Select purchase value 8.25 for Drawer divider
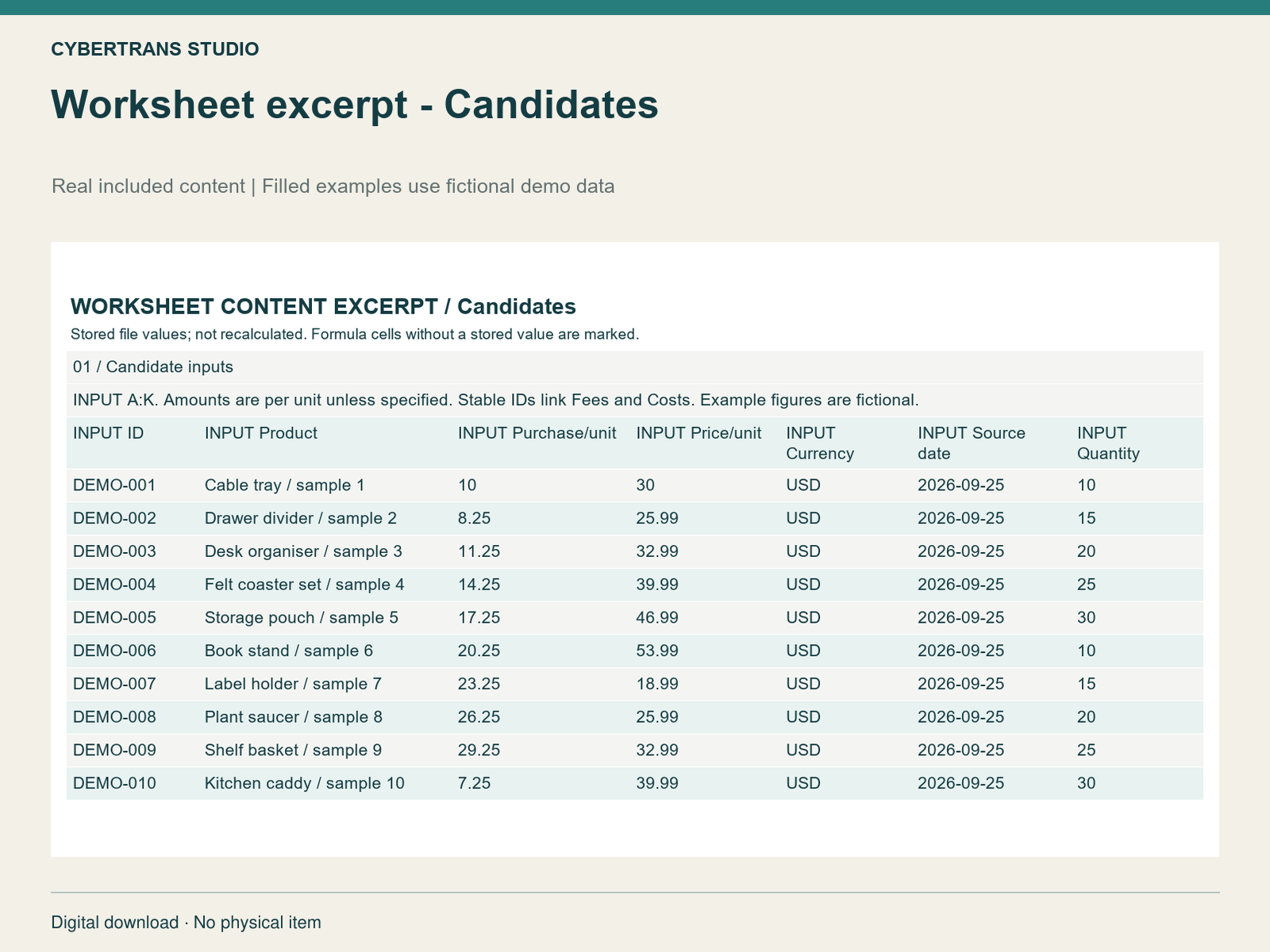The image size is (1270, 952). (x=475, y=519)
